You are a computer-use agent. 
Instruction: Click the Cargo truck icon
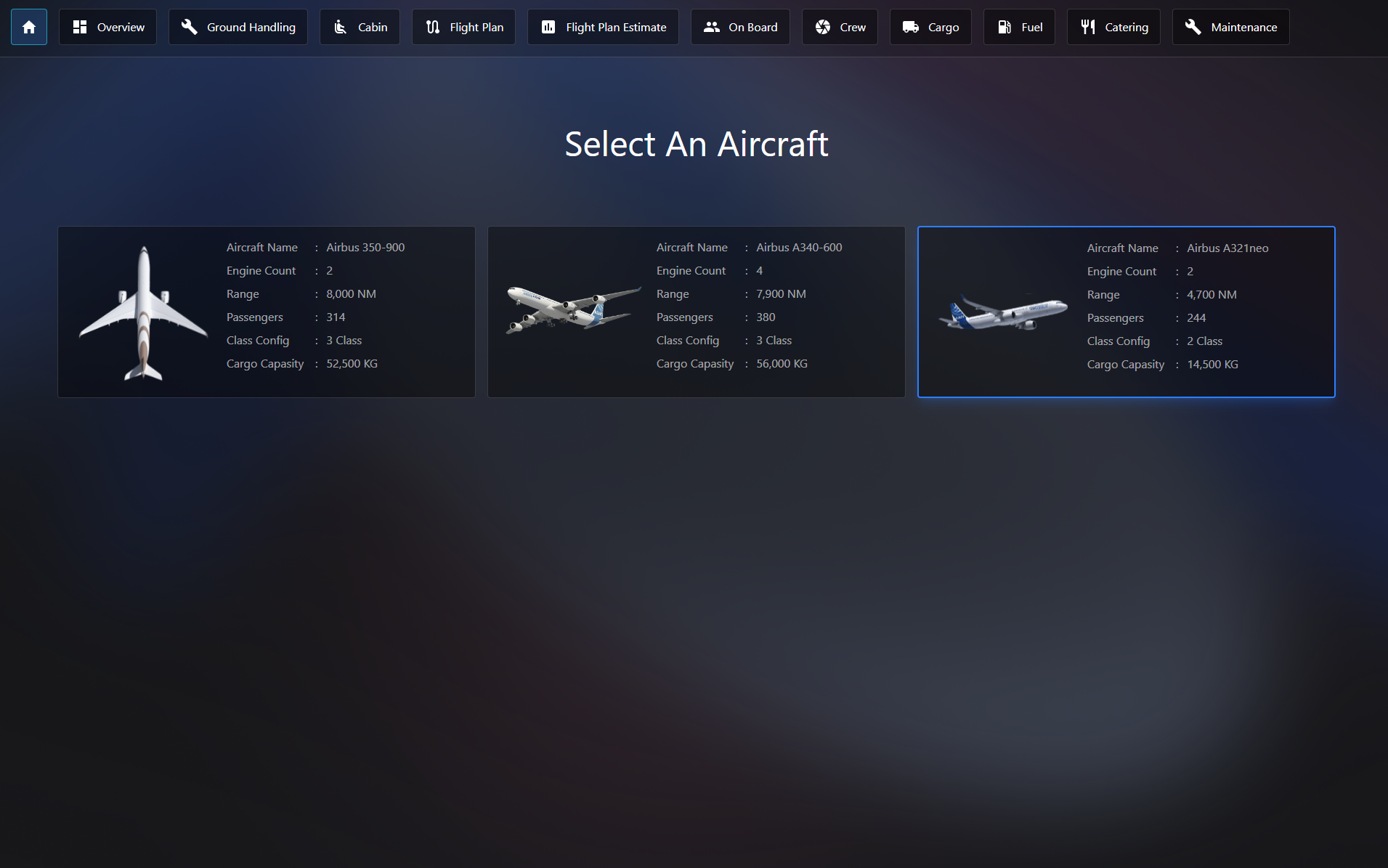tap(911, 27)
